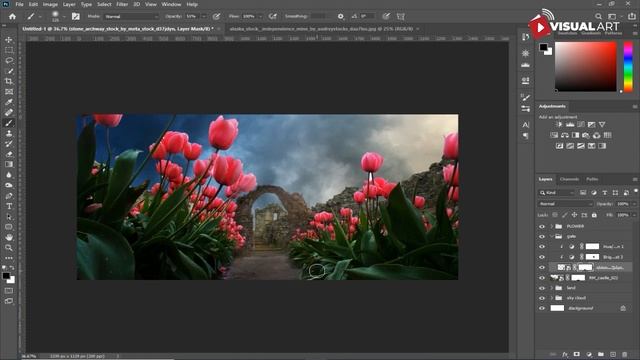
Task: Open the brush preset picker arrow
Action: pyautogui.click(x=63, y=17)
